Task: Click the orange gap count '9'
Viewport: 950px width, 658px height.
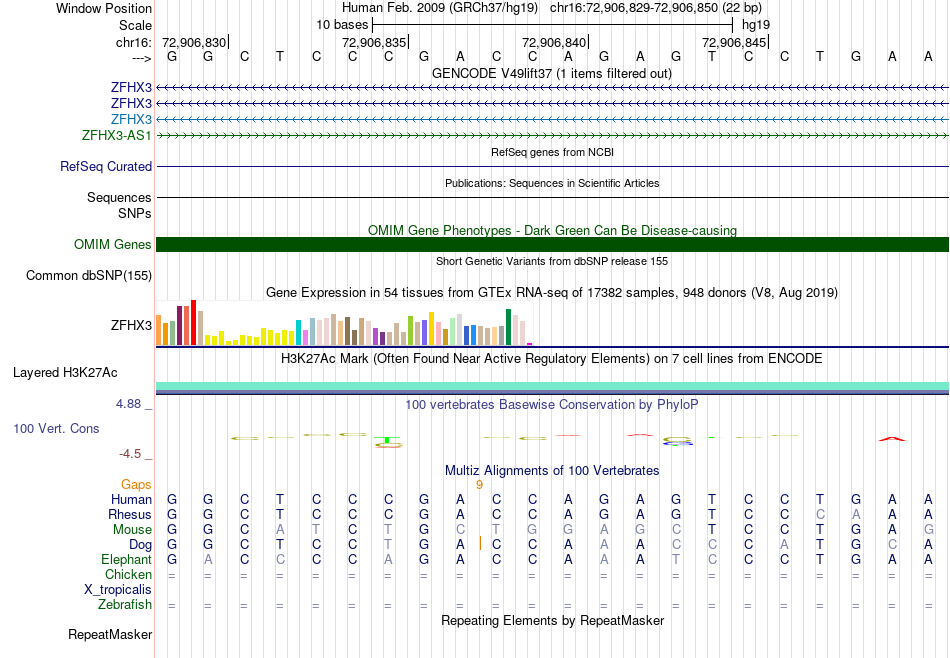Action: [x=479, y=485]
